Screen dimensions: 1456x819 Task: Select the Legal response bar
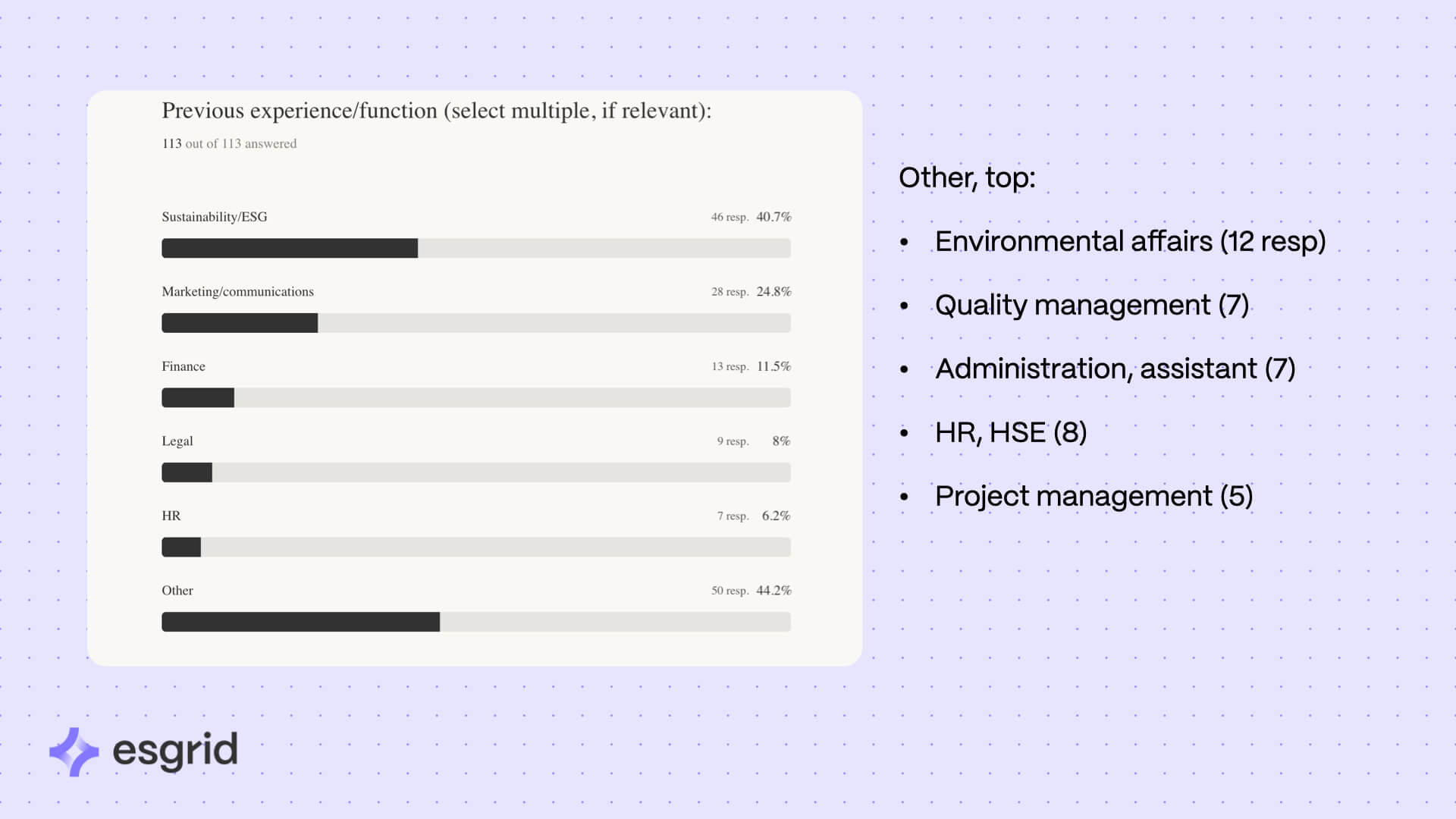[x=476, y=472]
